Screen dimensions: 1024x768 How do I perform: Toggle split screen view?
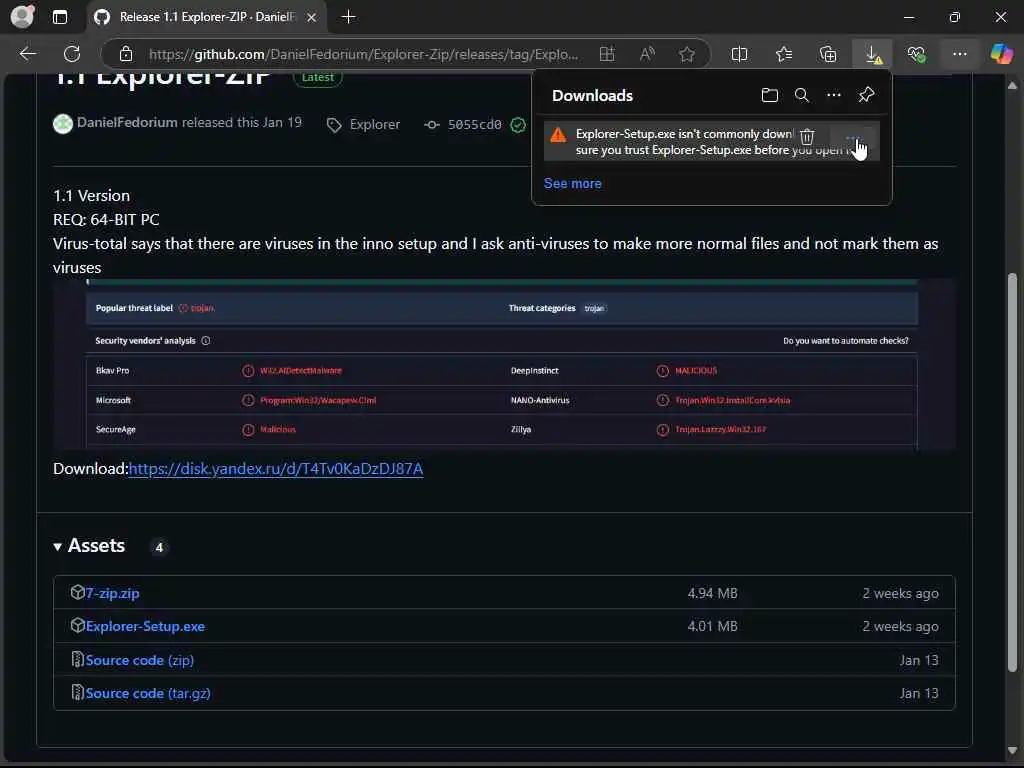739,54
